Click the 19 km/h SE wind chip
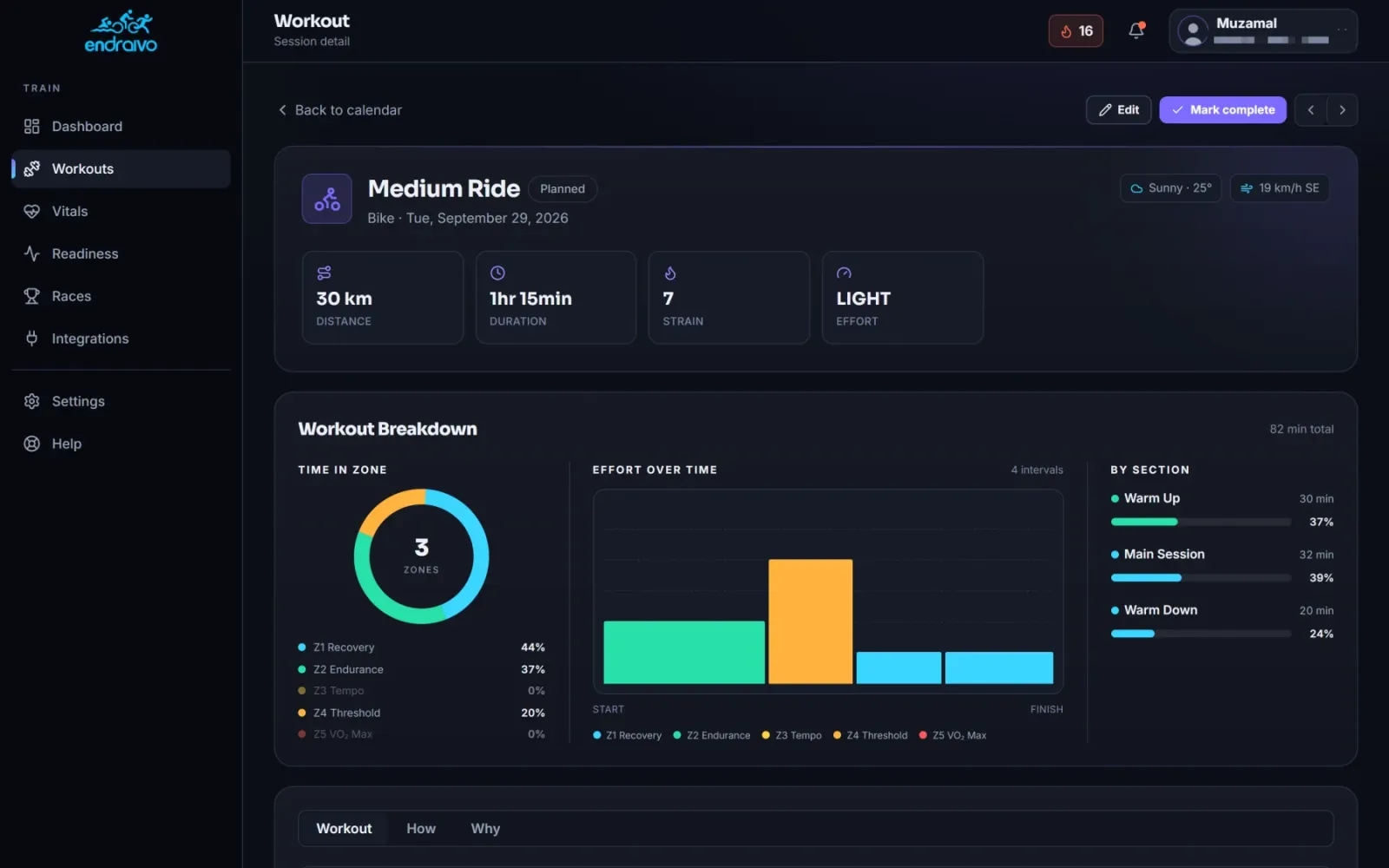 point(1280,188)
